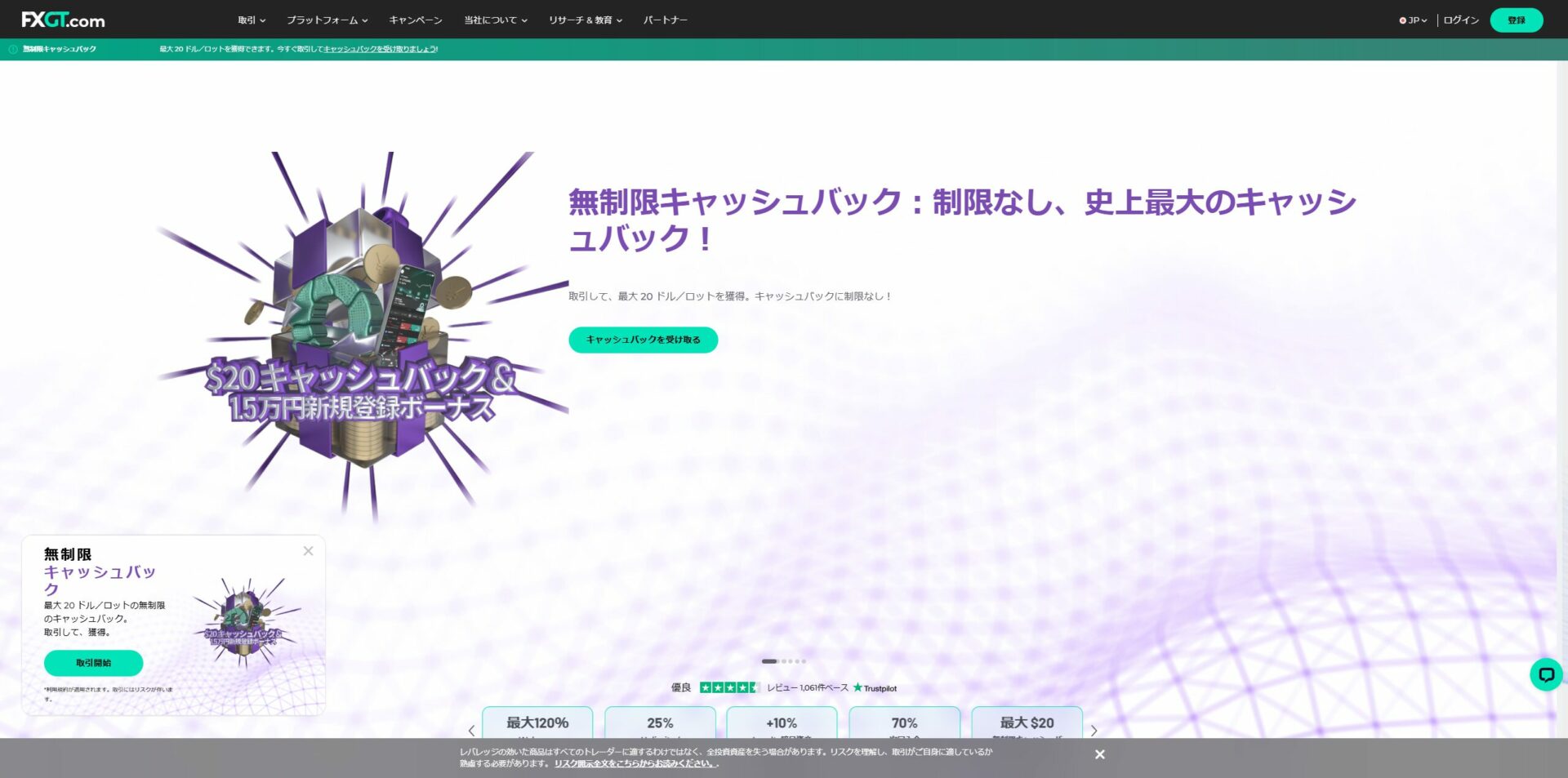Click the info icon in green banner
Viewport: 1568px width, 778px height.
pyautogui.click(x=13, y=49)
